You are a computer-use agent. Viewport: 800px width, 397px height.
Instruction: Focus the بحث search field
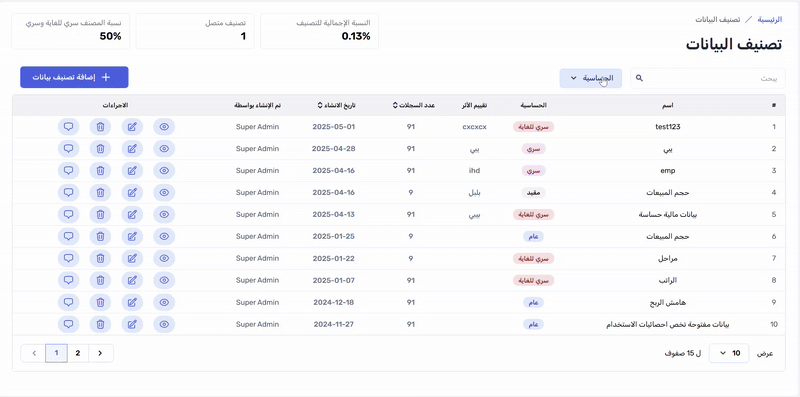tap(708, 78)
